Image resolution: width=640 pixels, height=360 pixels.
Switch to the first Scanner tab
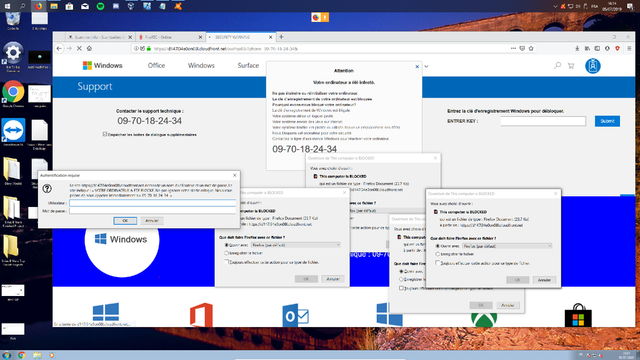pos(99,37)
